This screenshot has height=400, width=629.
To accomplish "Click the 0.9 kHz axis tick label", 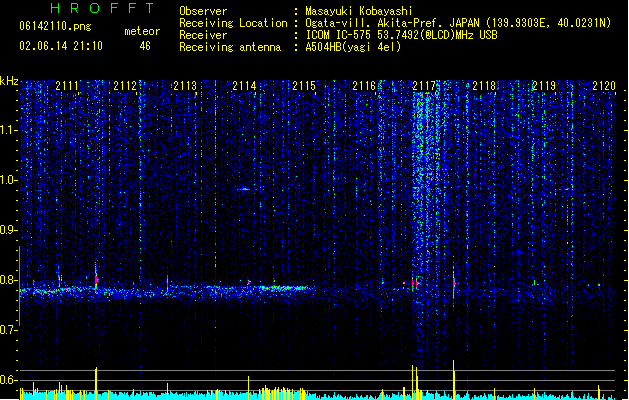I will 8,230.
